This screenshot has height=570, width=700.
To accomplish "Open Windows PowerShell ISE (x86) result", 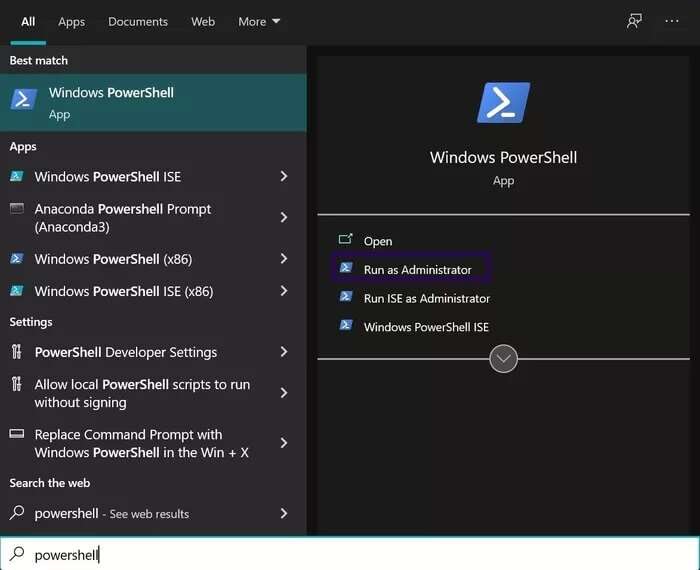I will pyautogui.click(x=153, y=291).
